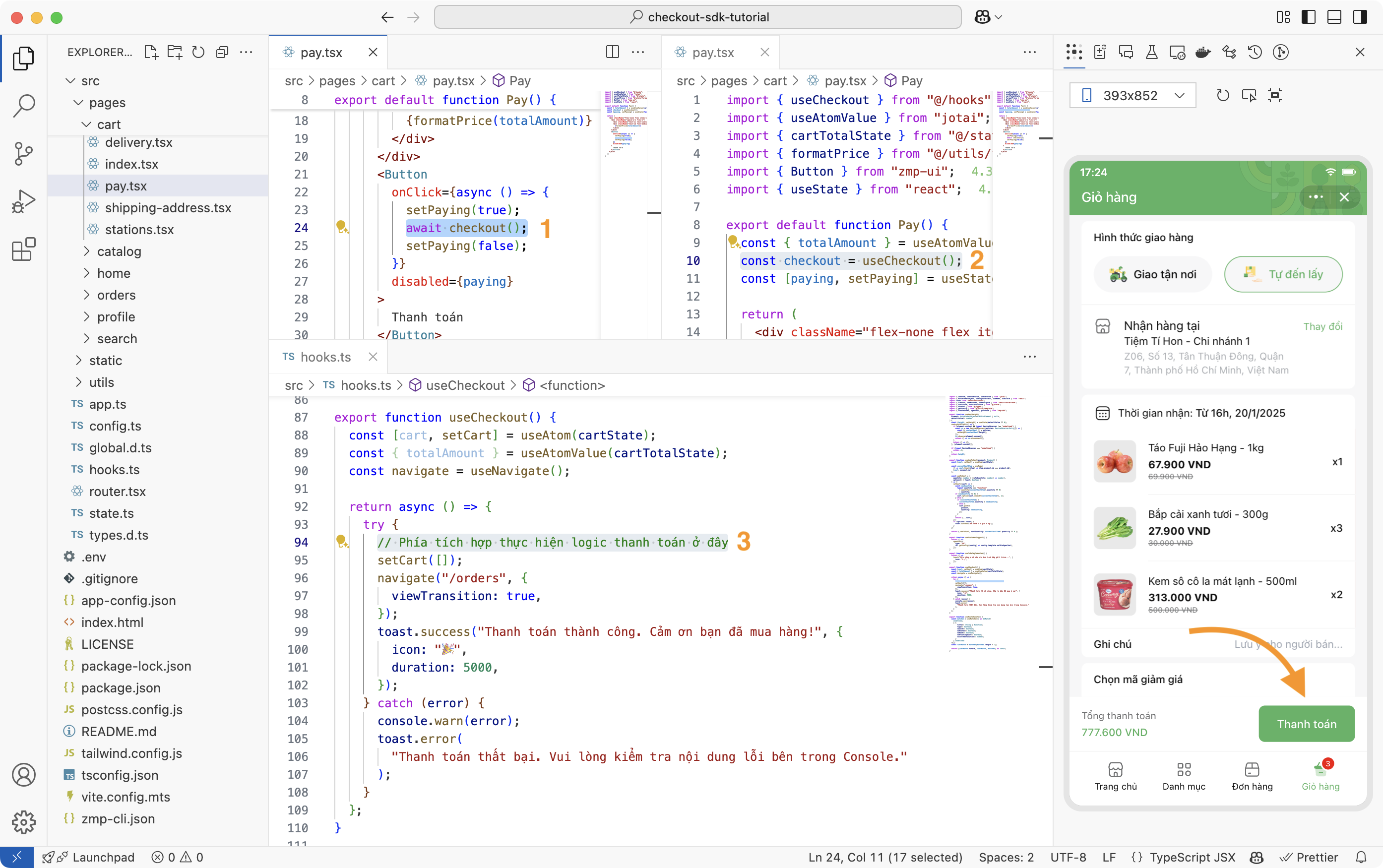Open the Copilot icon next to search bar

982,17
